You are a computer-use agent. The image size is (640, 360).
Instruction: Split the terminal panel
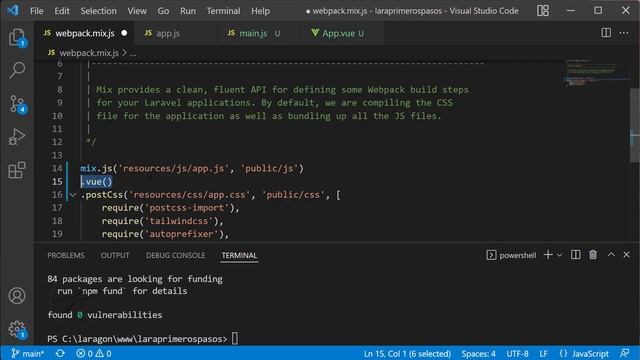tap(576, 255)
